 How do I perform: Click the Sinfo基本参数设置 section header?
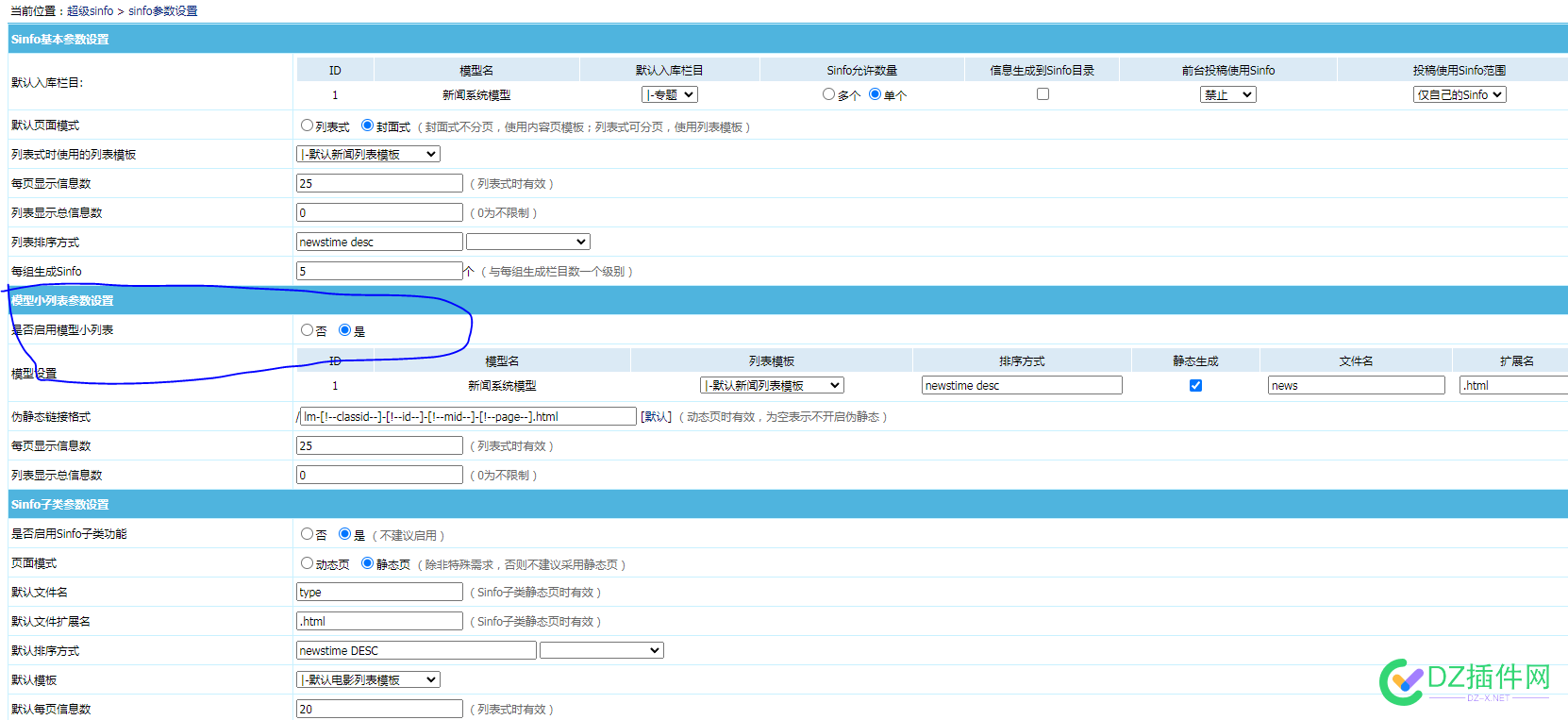click(x=788, y=39)
